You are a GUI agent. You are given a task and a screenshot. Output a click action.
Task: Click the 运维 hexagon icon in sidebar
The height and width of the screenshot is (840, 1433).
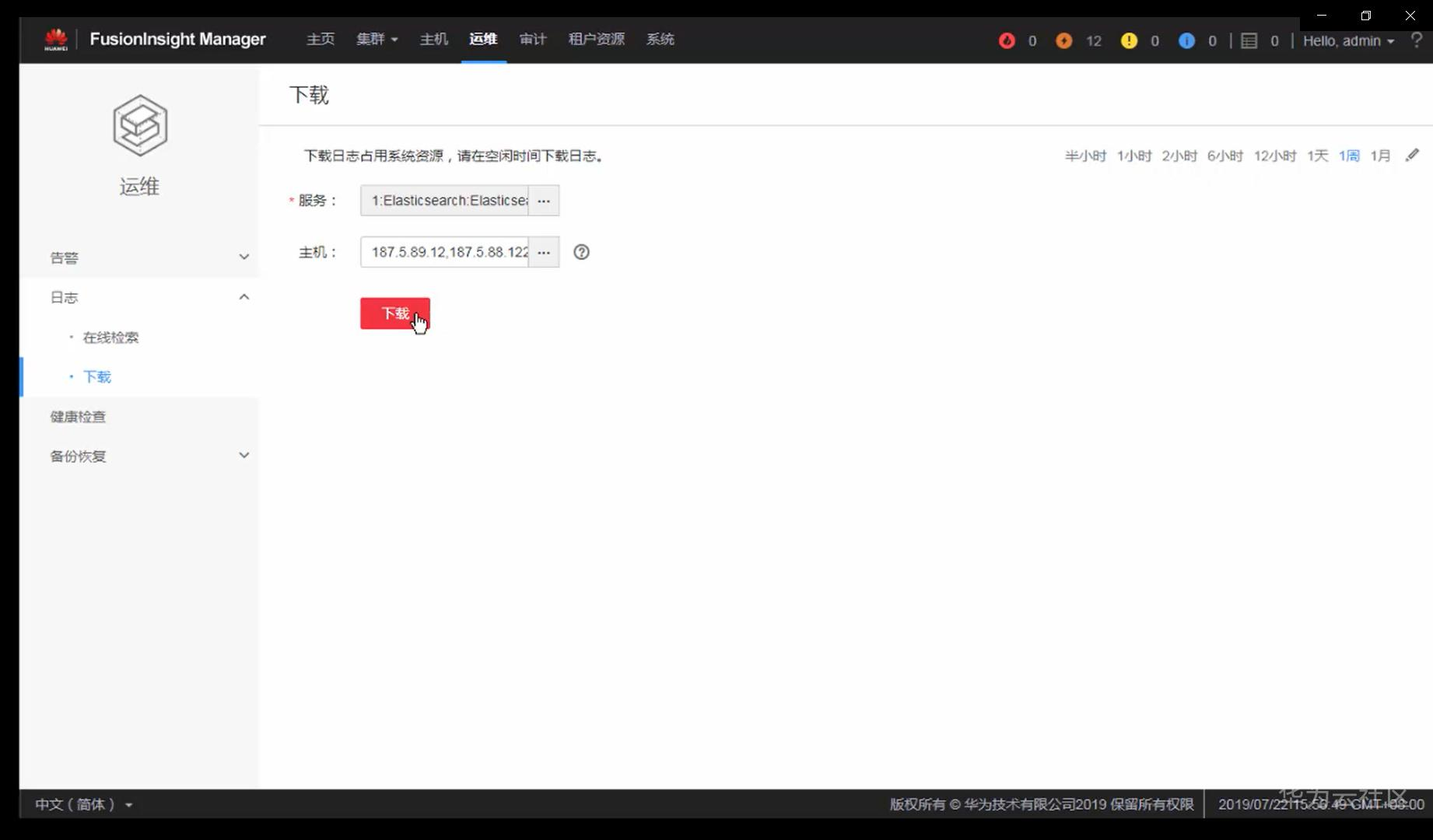[140, 124]
